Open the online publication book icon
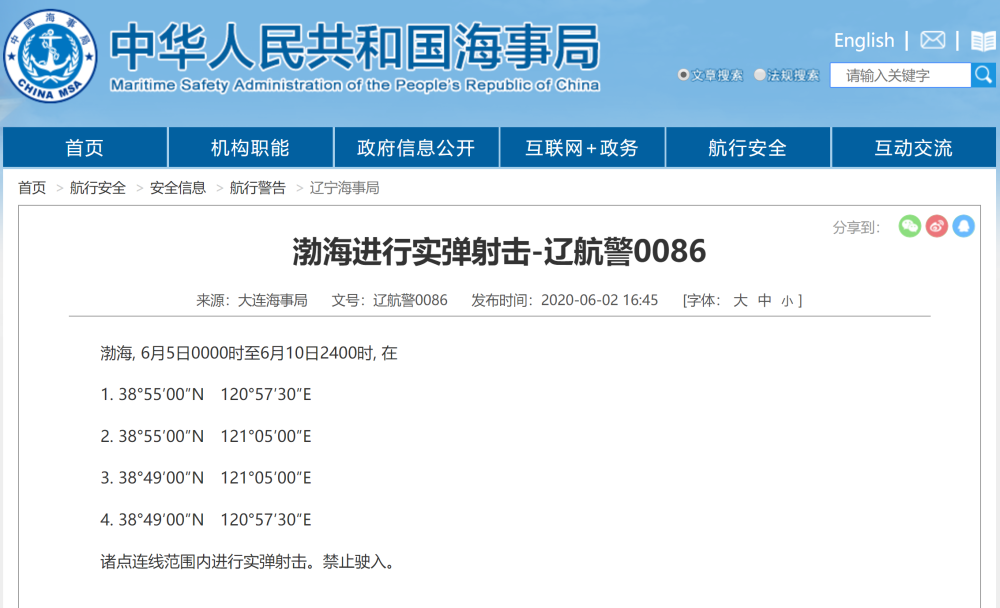 point(984,41)
